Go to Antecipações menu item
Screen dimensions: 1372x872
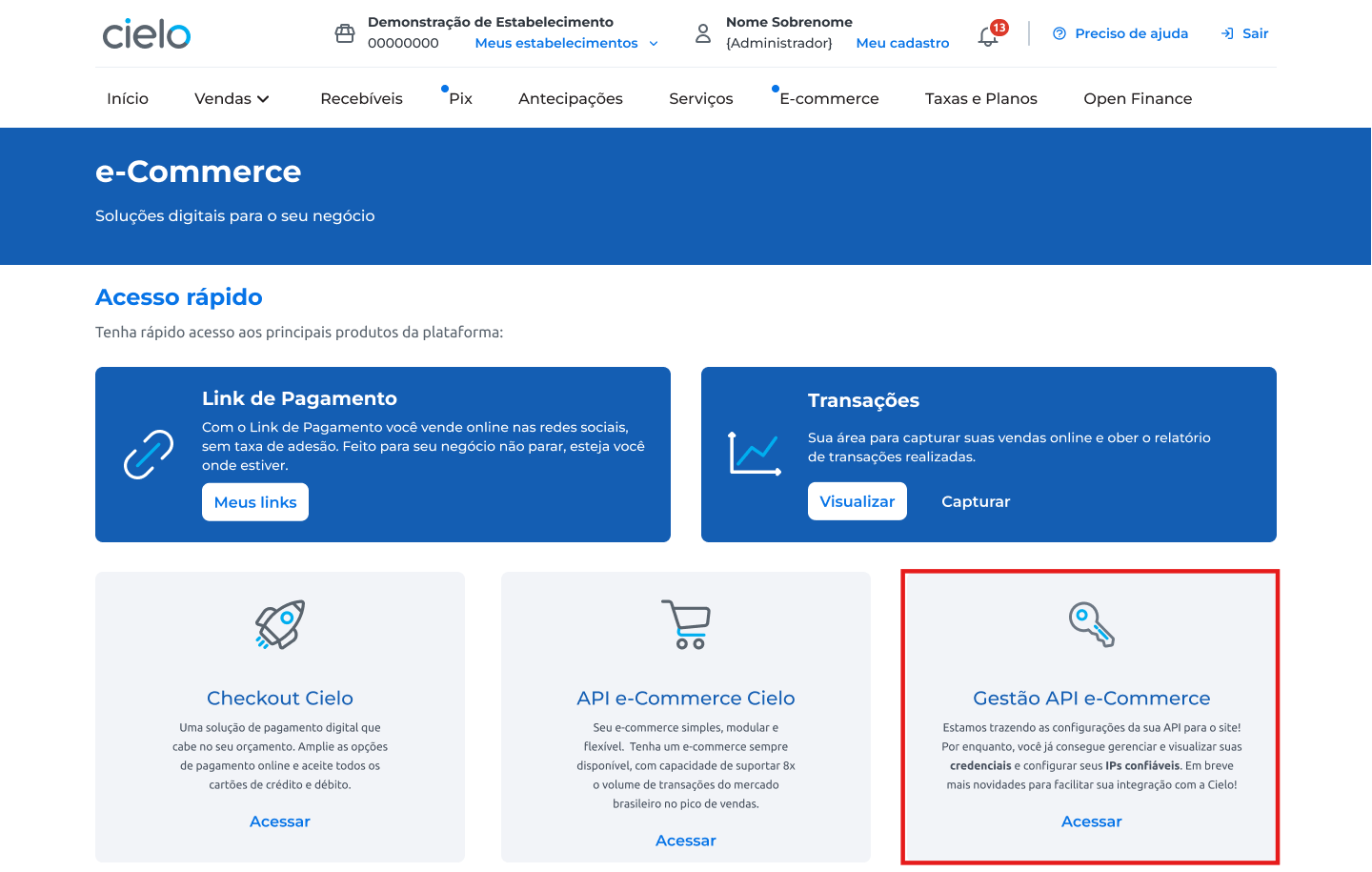click(x=571, y=98)
